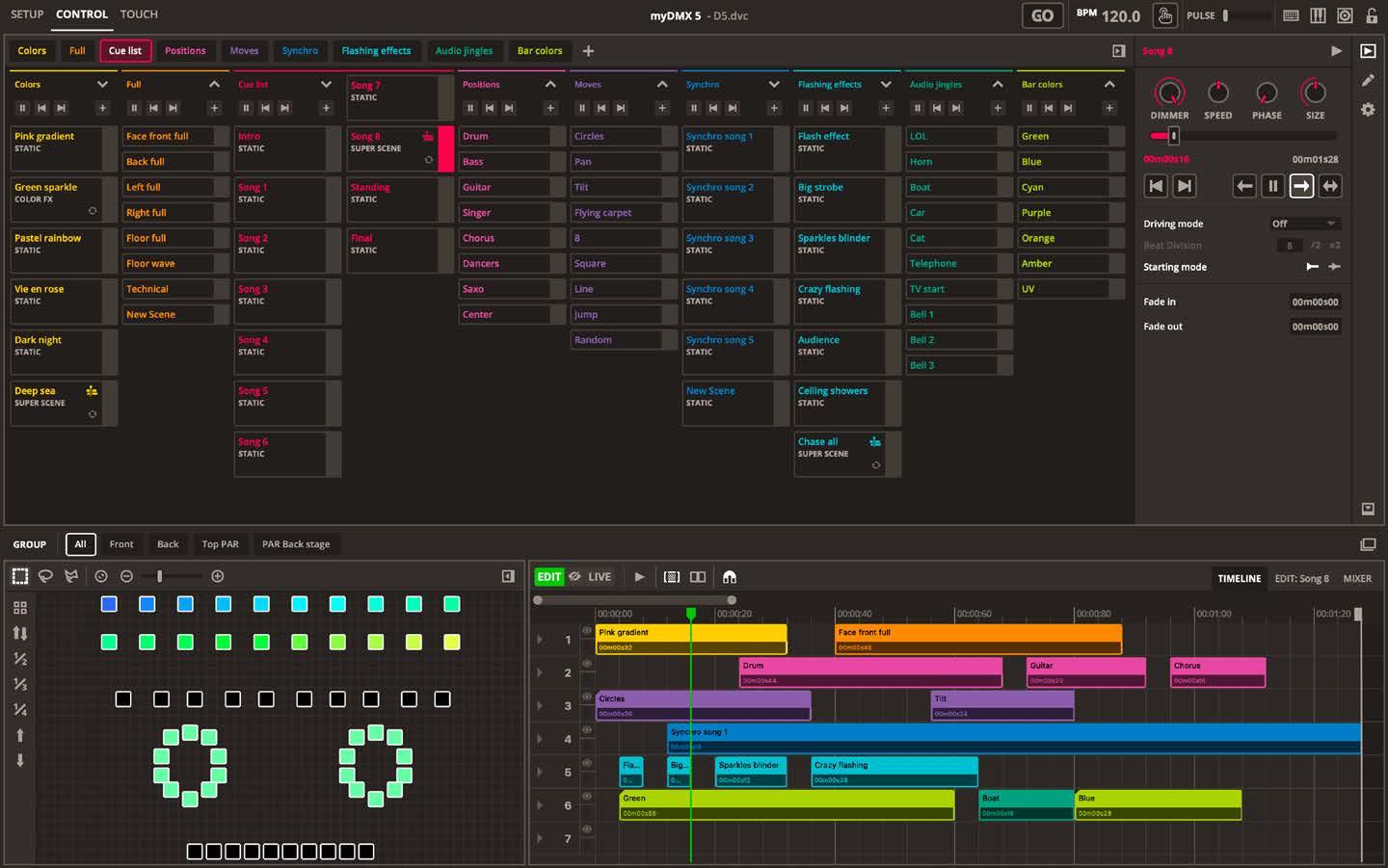Viewport: 1388px width, 868px height.
Task: Click the zoom out minus icon
Action: tap(126, 576)
